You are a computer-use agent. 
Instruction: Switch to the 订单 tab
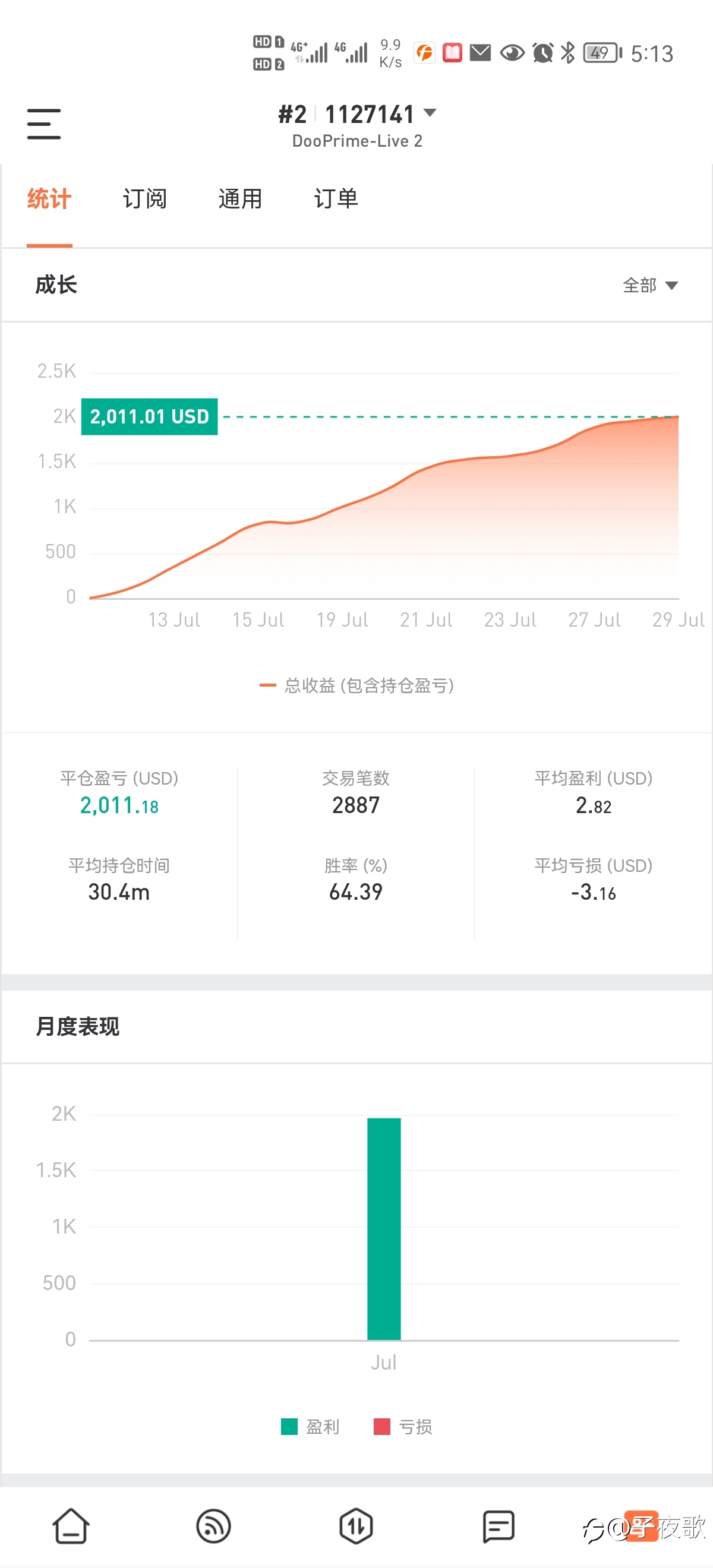[336, 199]
